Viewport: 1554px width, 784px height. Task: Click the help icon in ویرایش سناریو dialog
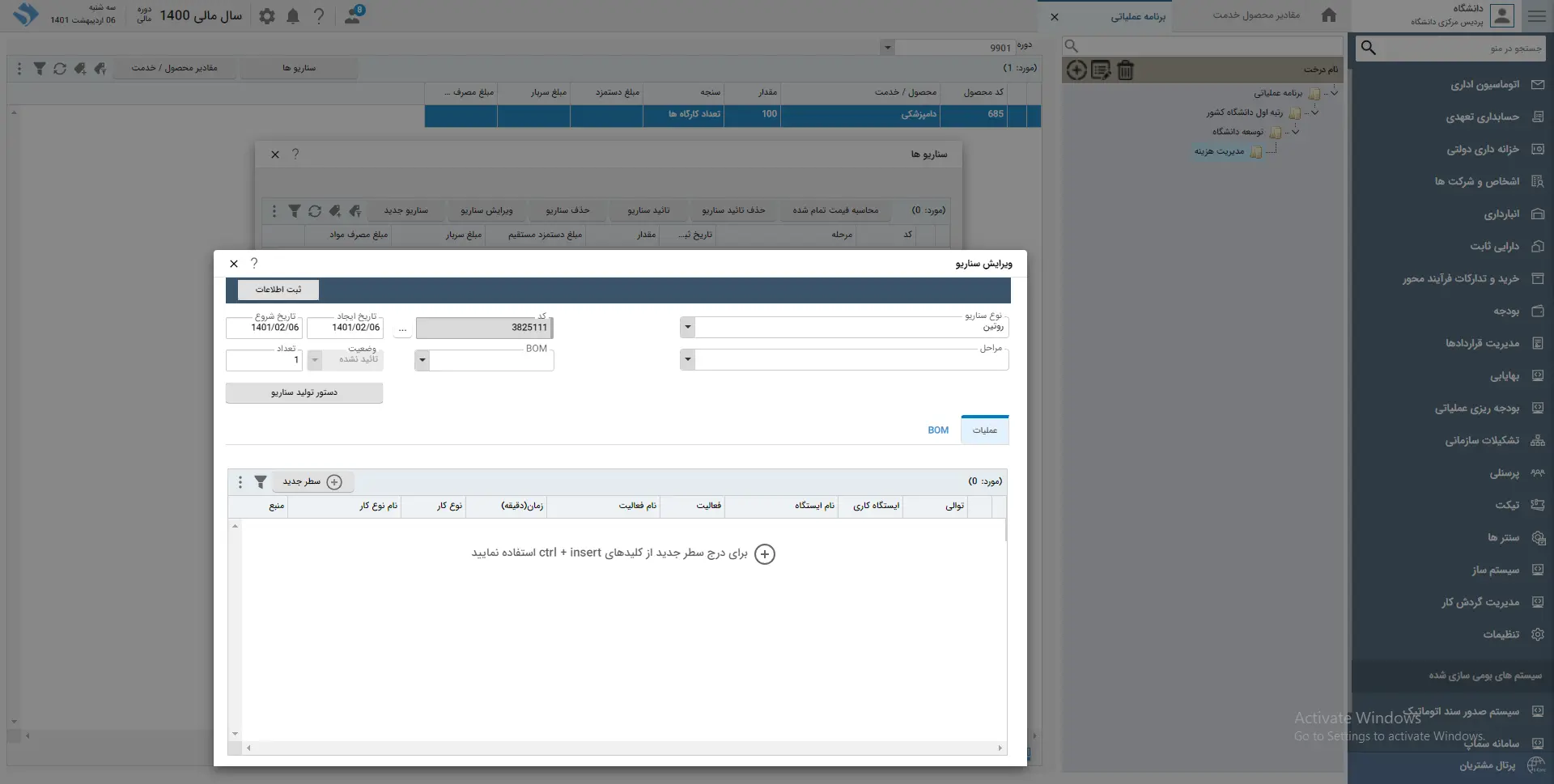pyautogui.click(x=254, y=264)
